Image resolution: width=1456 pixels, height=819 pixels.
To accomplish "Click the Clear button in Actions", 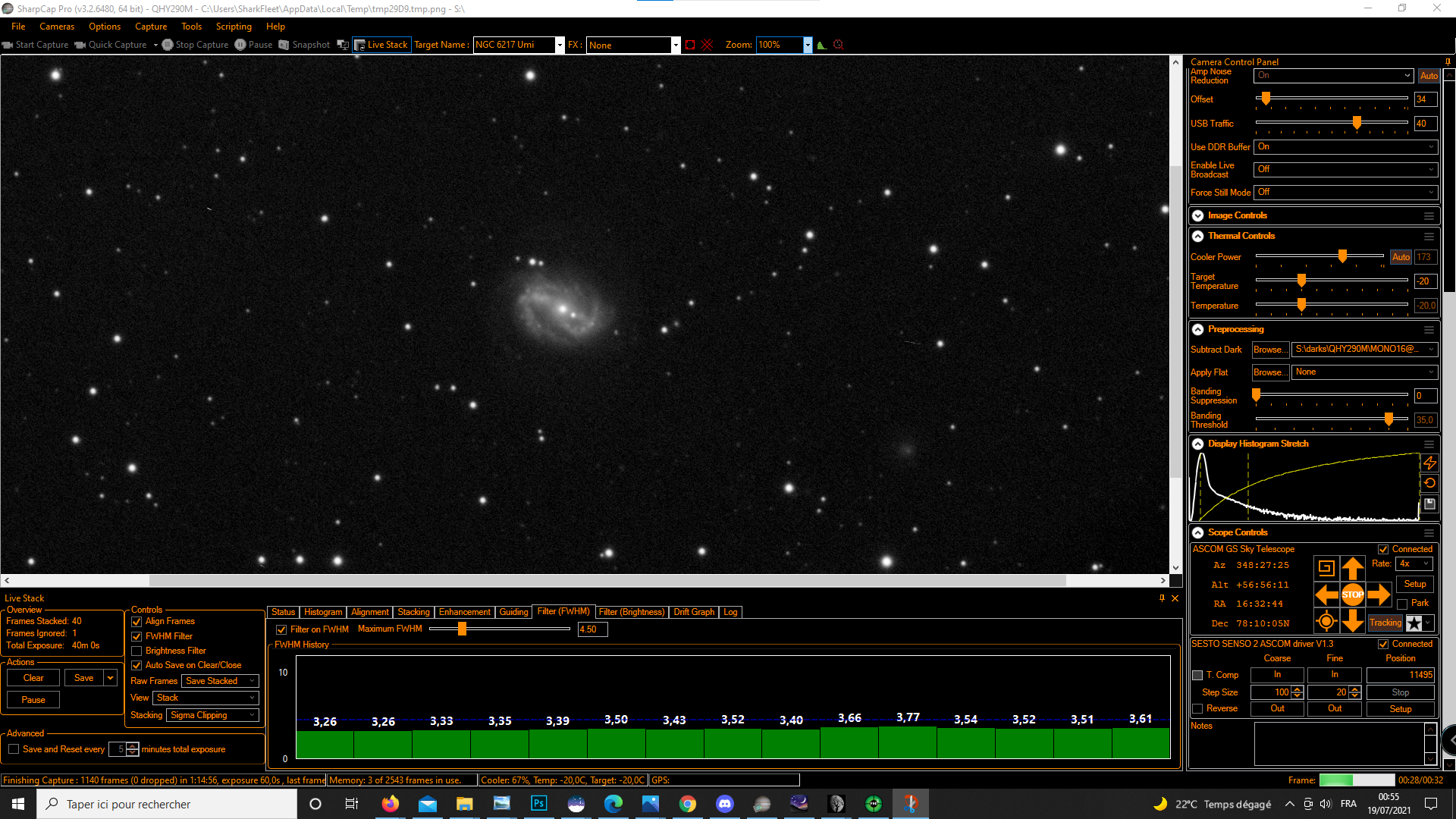I will (x=33, y=678).
